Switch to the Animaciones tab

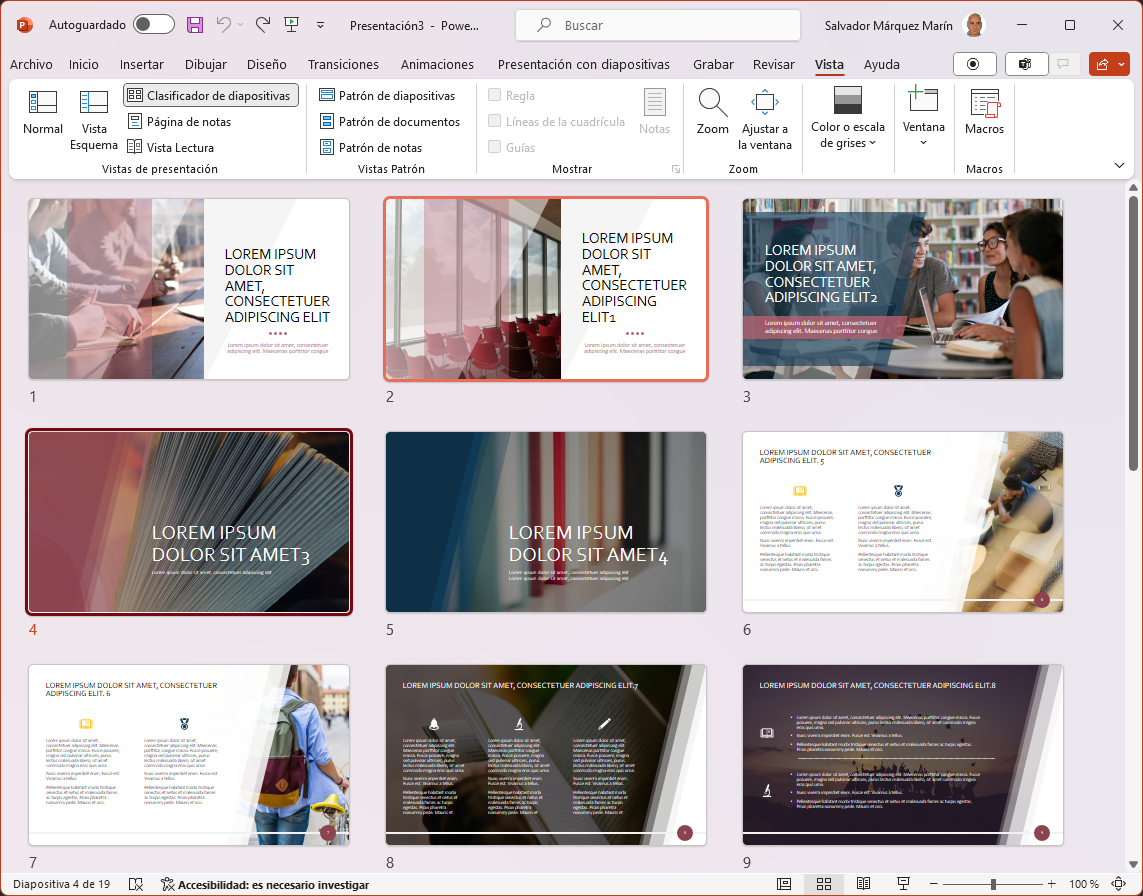click(x=437, y=64)
